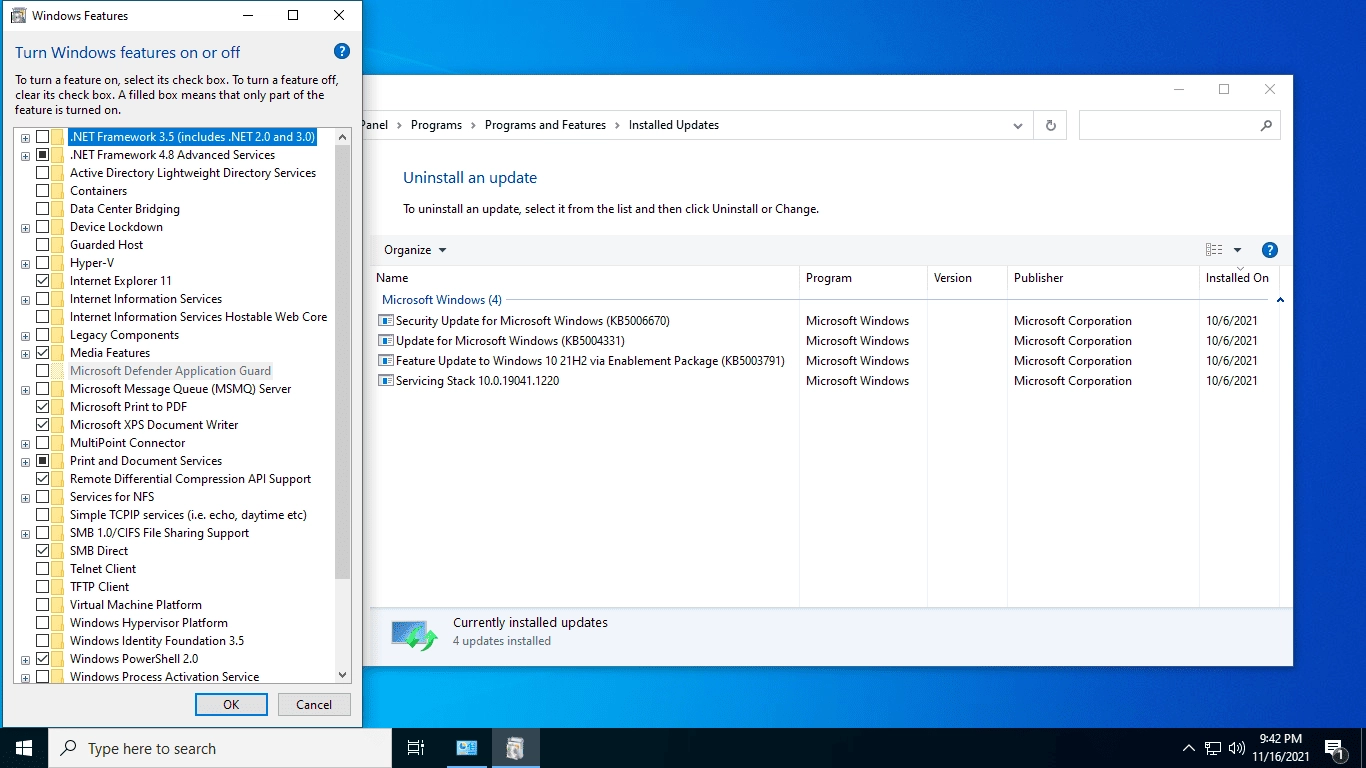The width and height of the screenshot is (1366, 768).
Task: Click the search magnifier icon in Installed Updates
Action: coord(1266,125)
